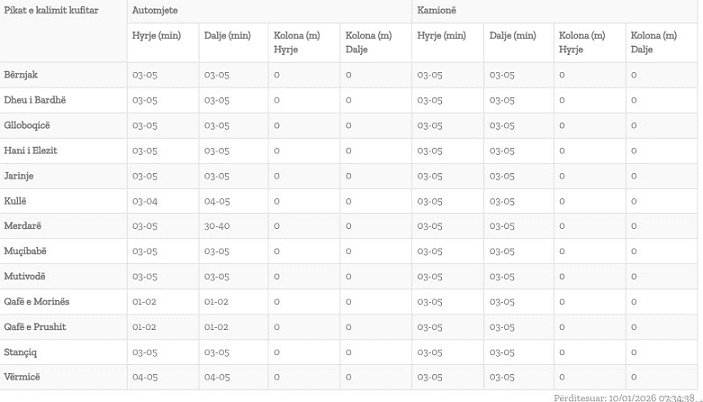
Task: Select the Qafë e Morinës row label
Action: (37, 301)
